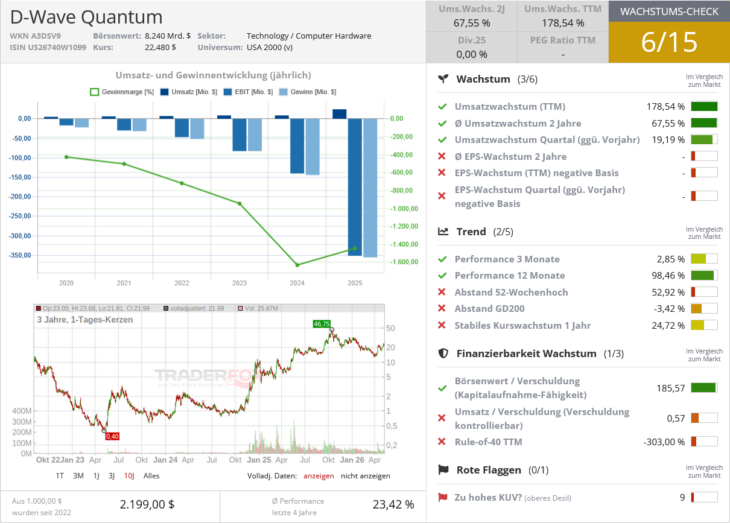Click red X beside EPS-Wachstum (TTM) negative Basis
730x523 pixels.
[442, 173]
